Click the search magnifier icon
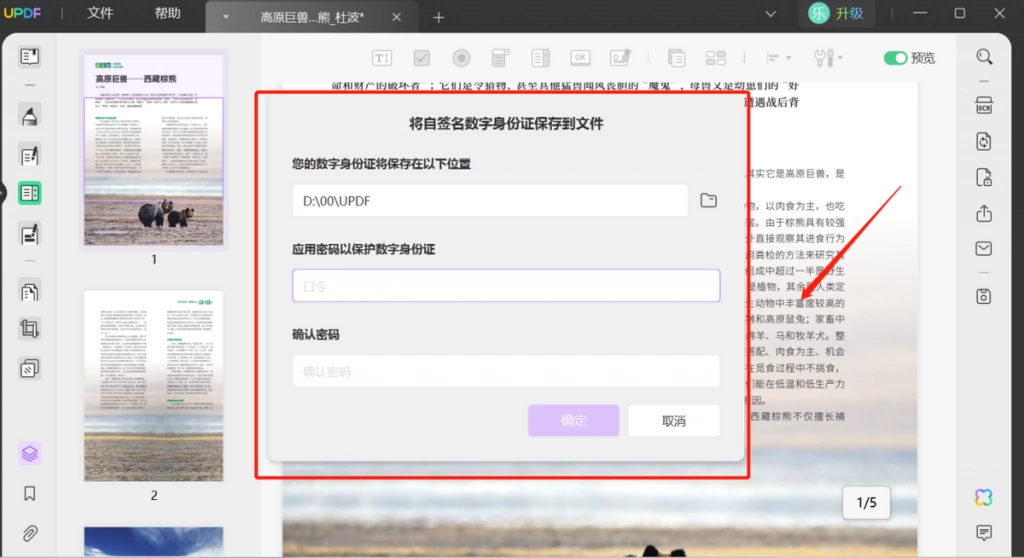1024x558 pixels. click(984, 57)
